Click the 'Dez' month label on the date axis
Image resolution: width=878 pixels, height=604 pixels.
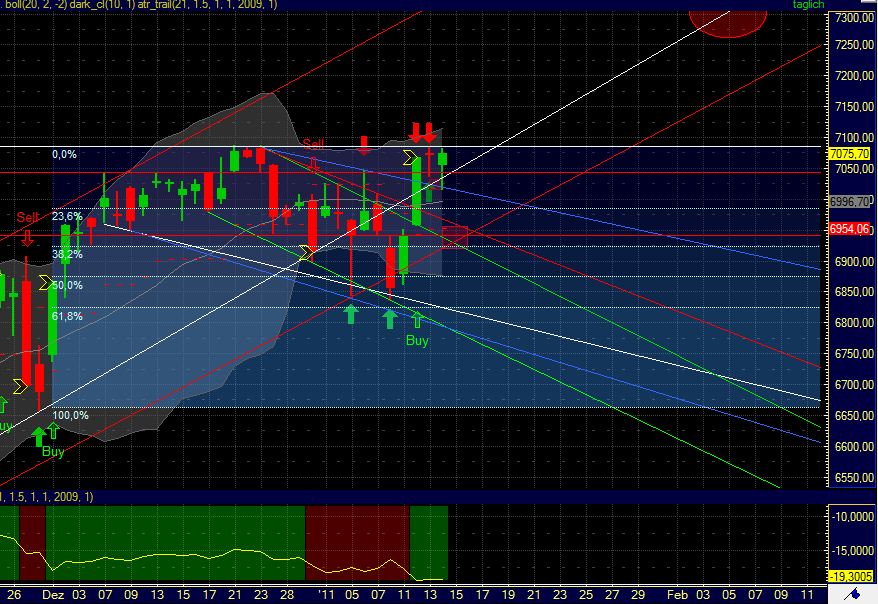click(53, 594)
